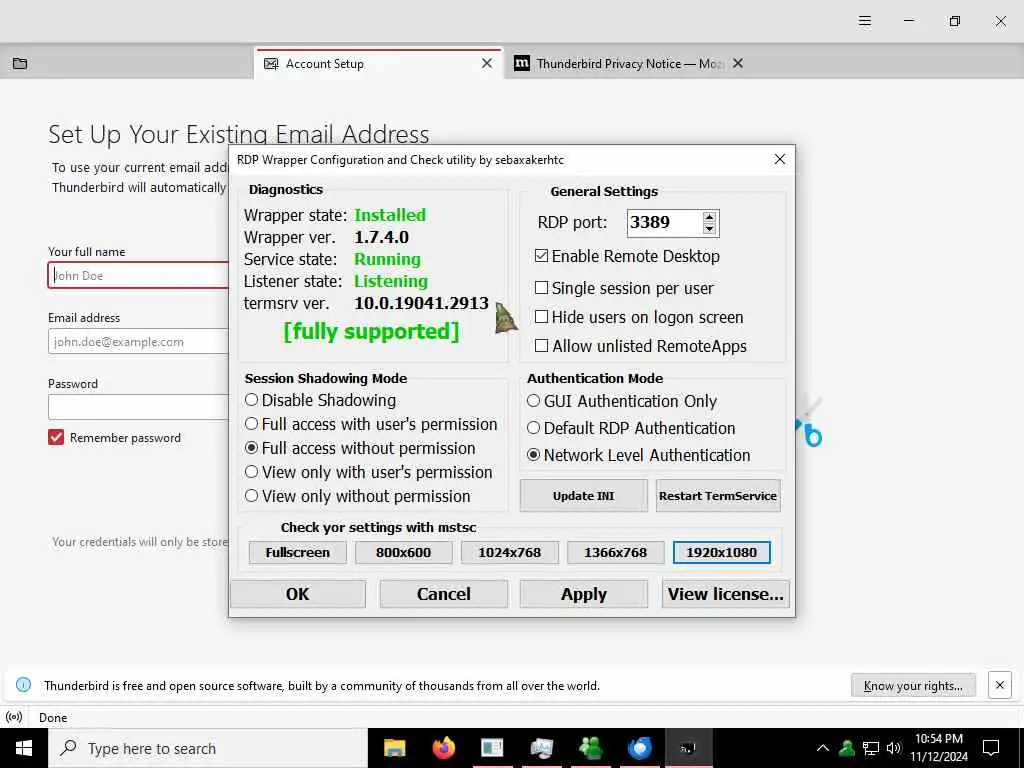Choose Default RDP Authentication
Viewport: 1024px width, 768px height.
[534, 428]
